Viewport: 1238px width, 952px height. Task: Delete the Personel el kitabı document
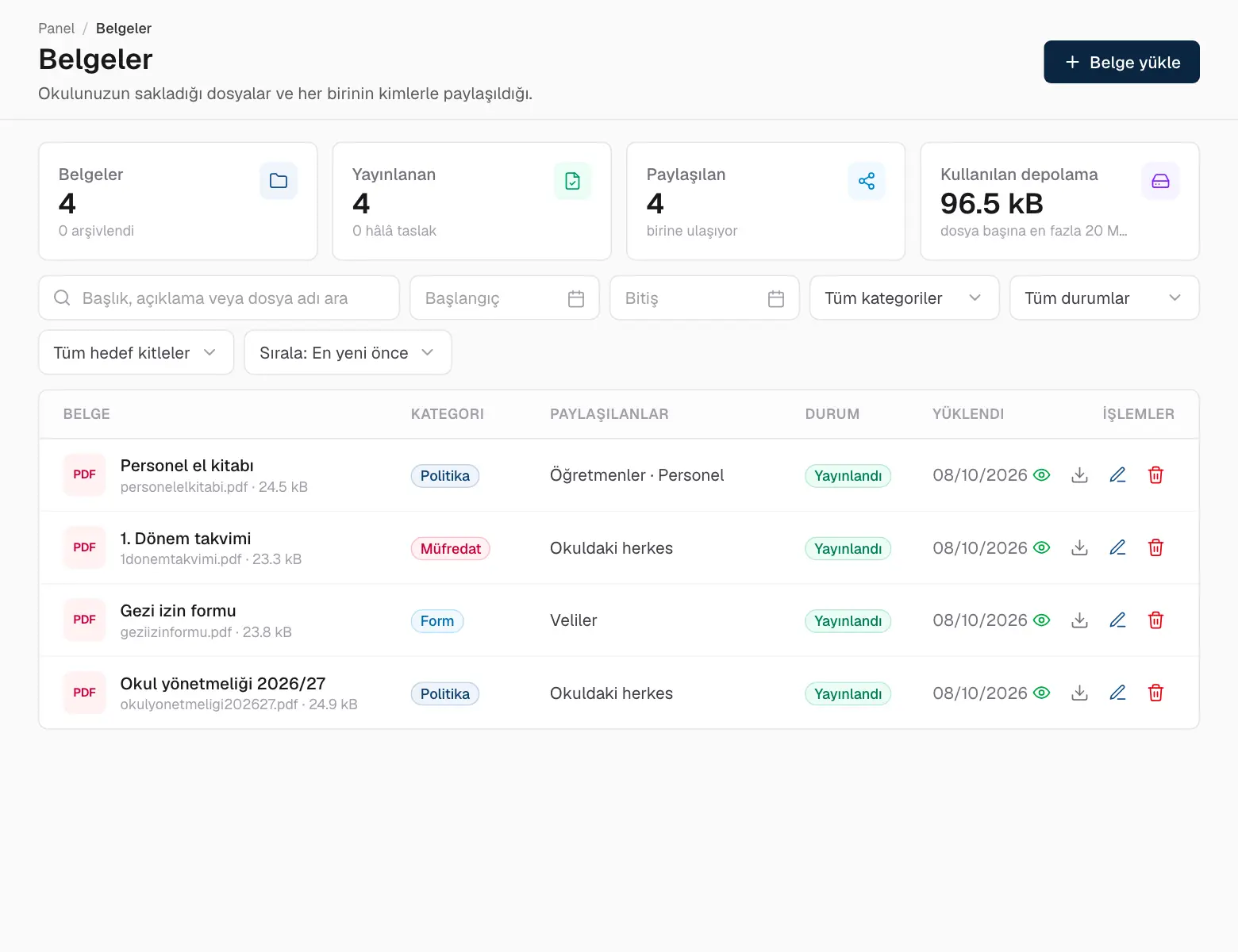[1155, 475]
